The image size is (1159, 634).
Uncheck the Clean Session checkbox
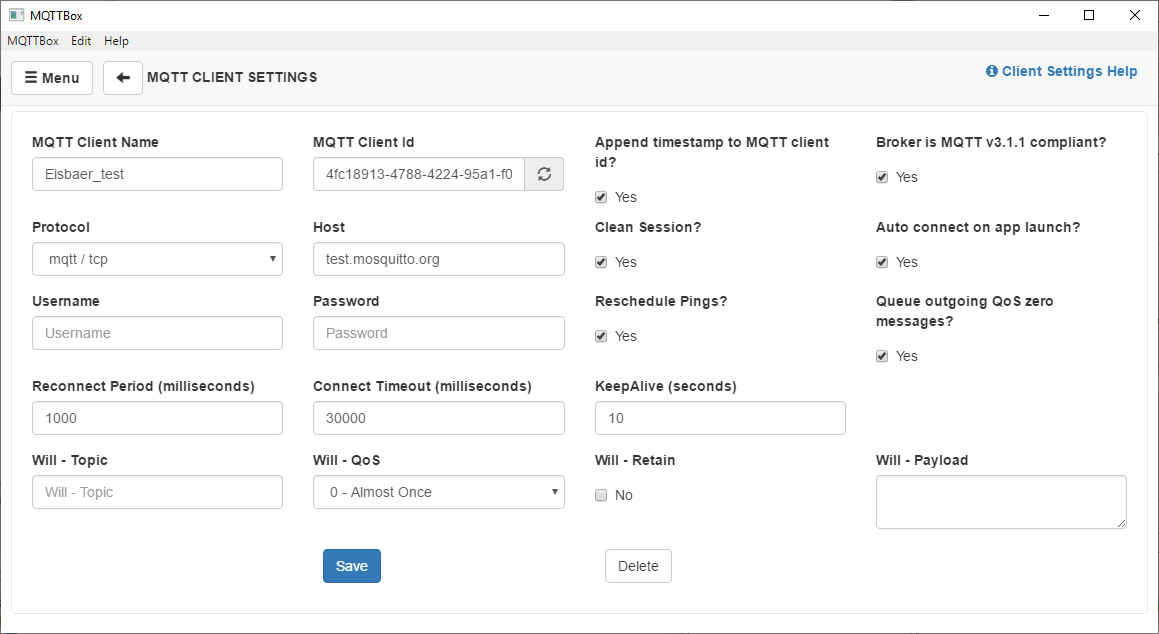pos(601,262)
